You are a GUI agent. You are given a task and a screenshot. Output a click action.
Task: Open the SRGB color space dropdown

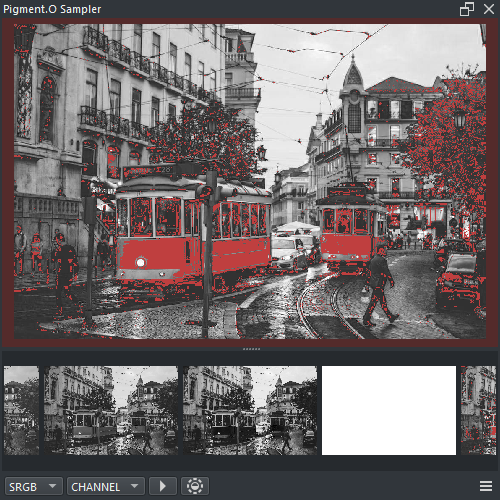tap(34, 486)
